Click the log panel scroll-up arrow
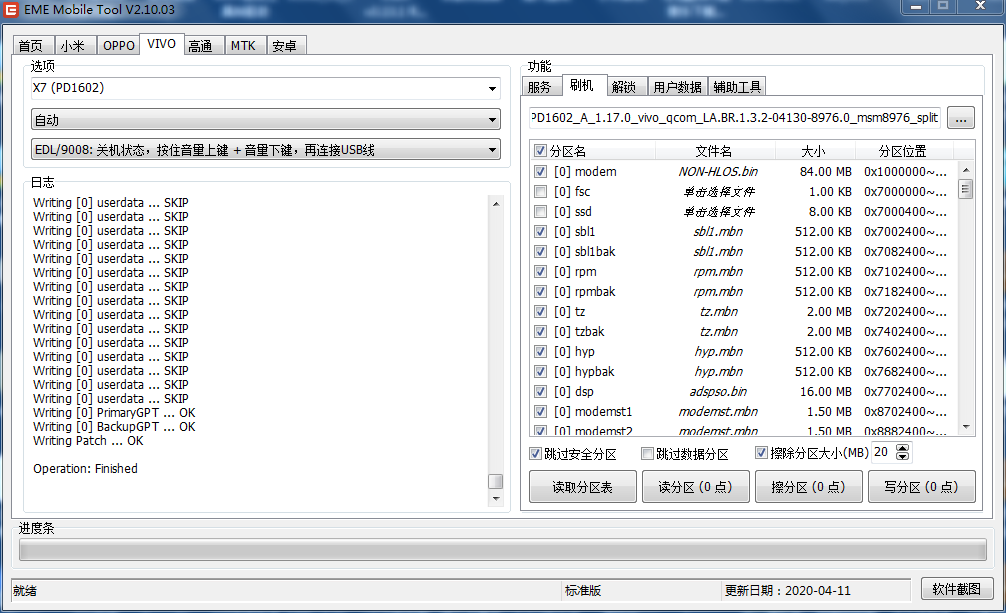This screenshot has width=1006, height=613. pos(495,203)
